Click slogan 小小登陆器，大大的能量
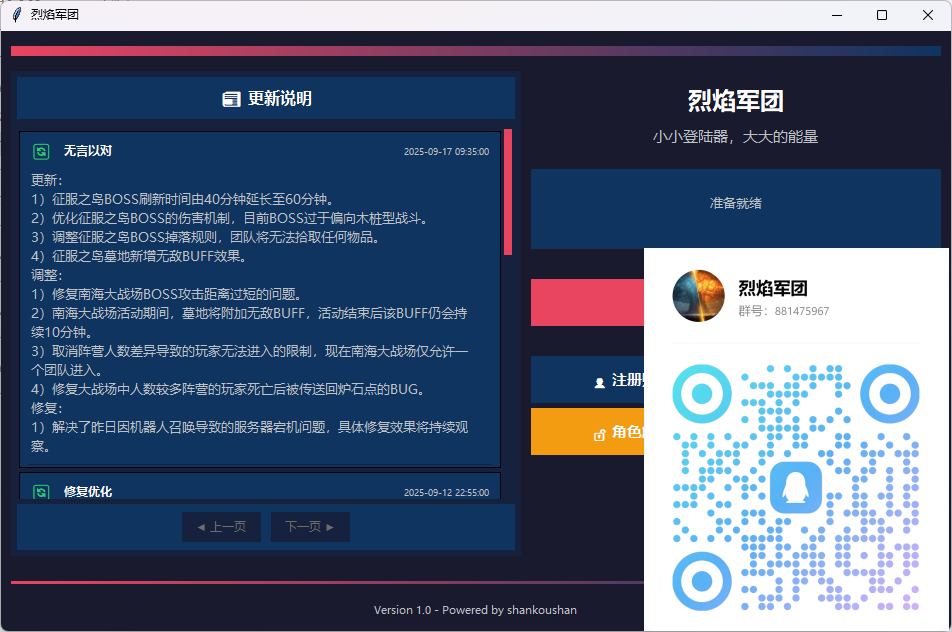 tap(735, 137)
